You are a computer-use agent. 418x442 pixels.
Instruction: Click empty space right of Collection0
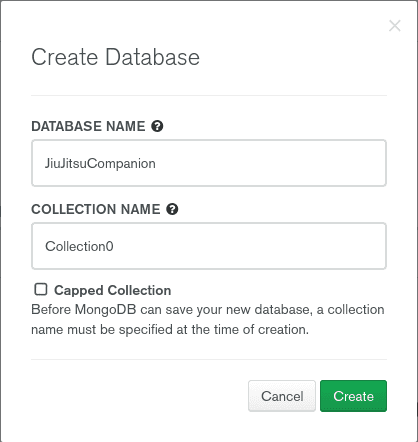pyautogui.click(x=250, y=246)
